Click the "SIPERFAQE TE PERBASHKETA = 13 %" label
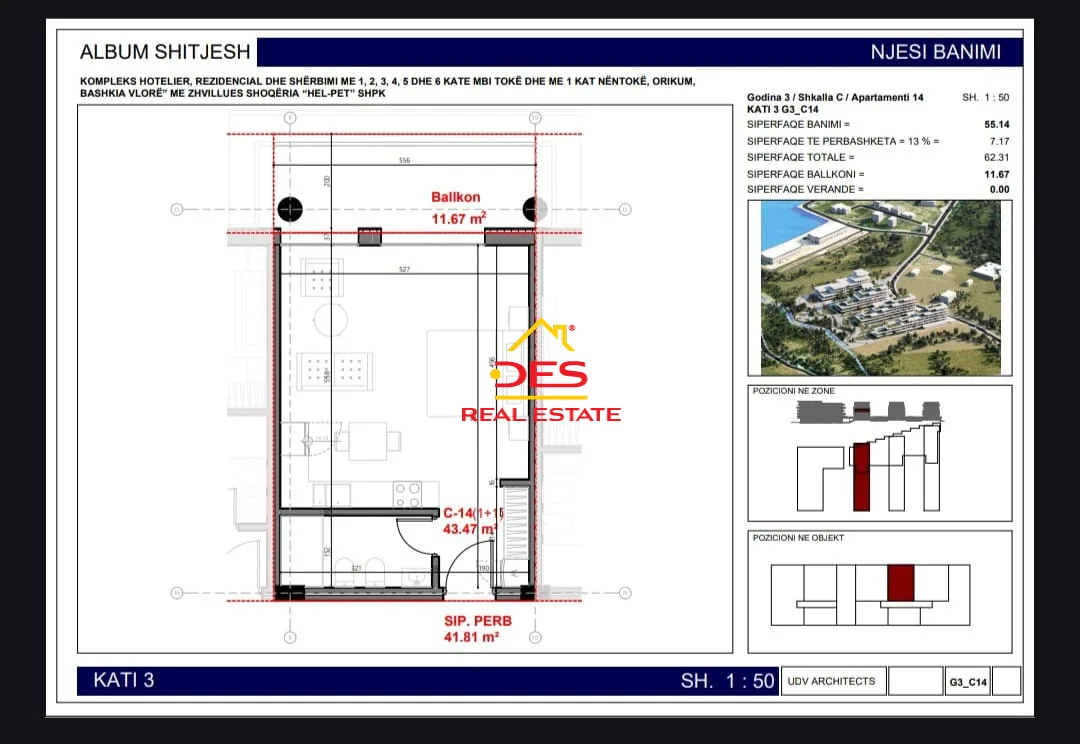This screenshot has width=1080, height=744. (x=843, y=141)
